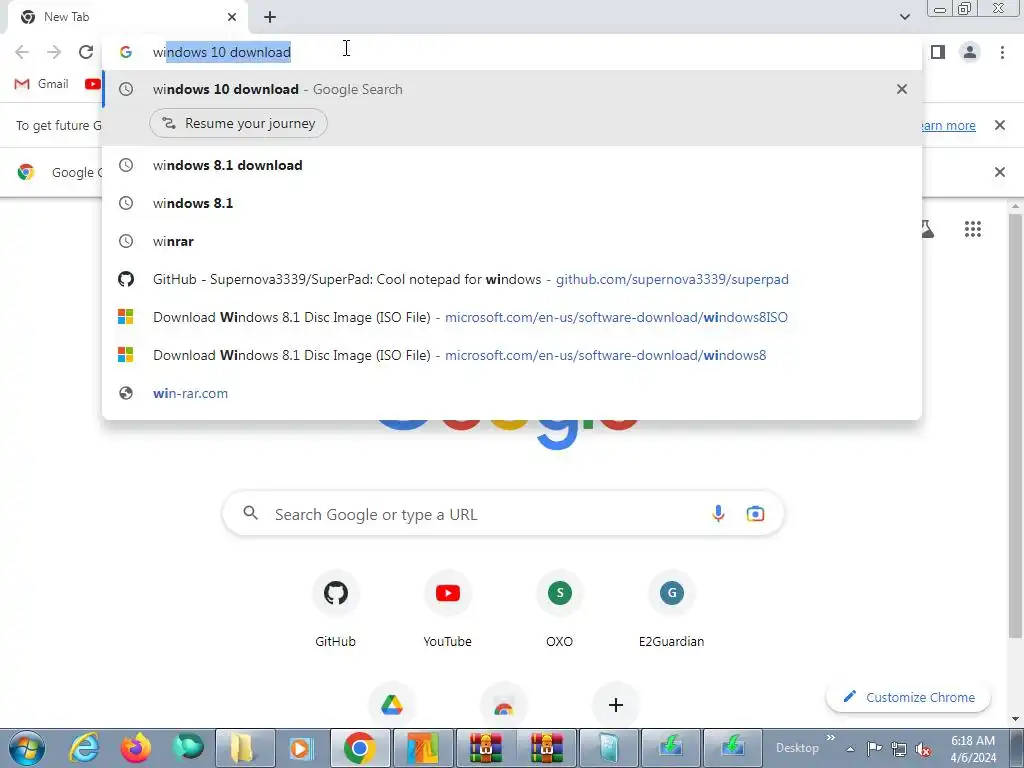Click the Customize Chrome button

pos(908,697)
